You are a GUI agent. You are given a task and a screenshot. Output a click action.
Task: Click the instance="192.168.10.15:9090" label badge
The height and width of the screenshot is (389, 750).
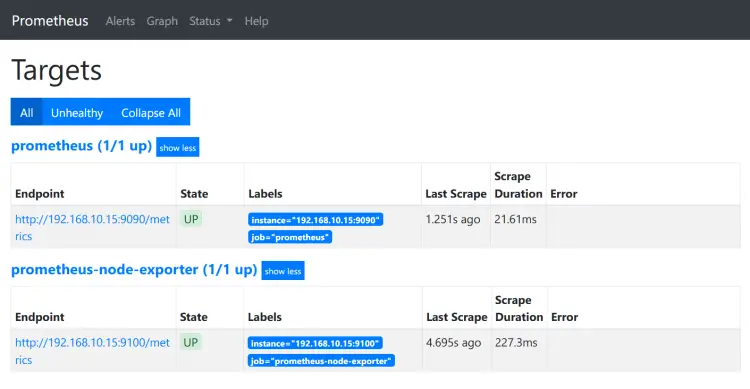(x=315, y=220)
